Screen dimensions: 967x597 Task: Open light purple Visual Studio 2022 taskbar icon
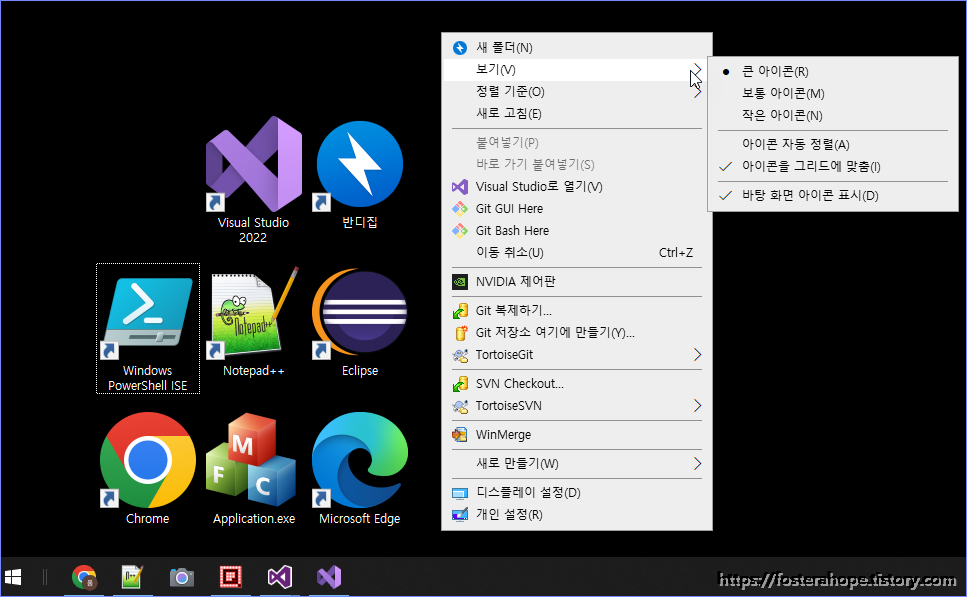329,577
